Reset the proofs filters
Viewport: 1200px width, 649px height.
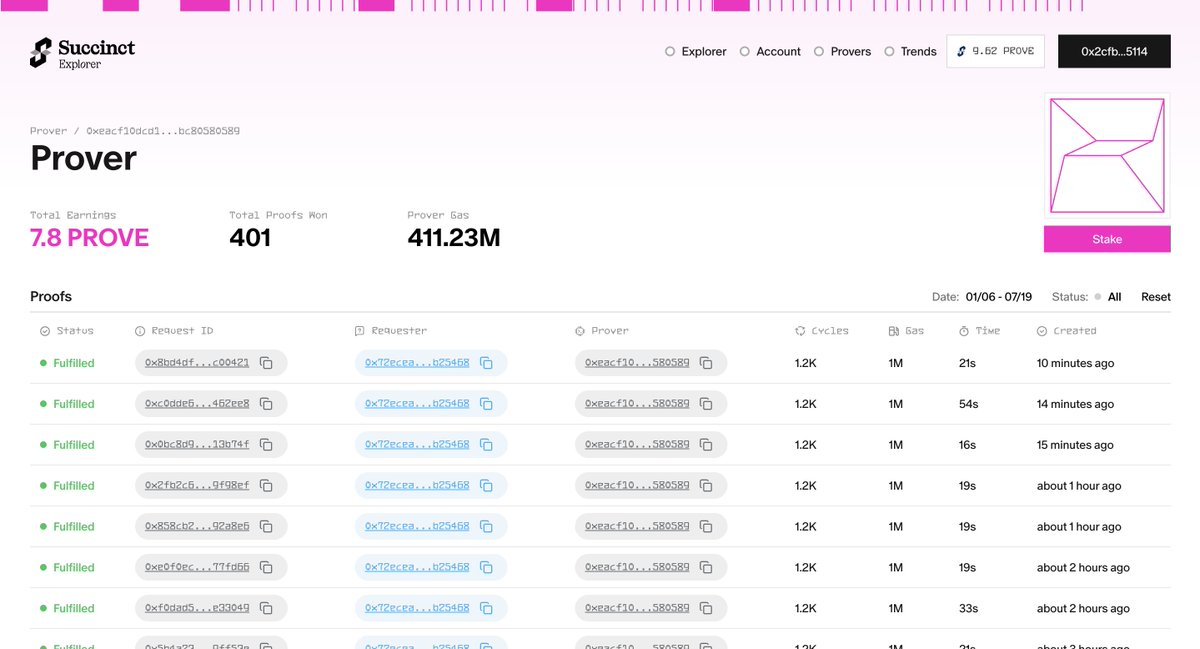pos(1156,297)
